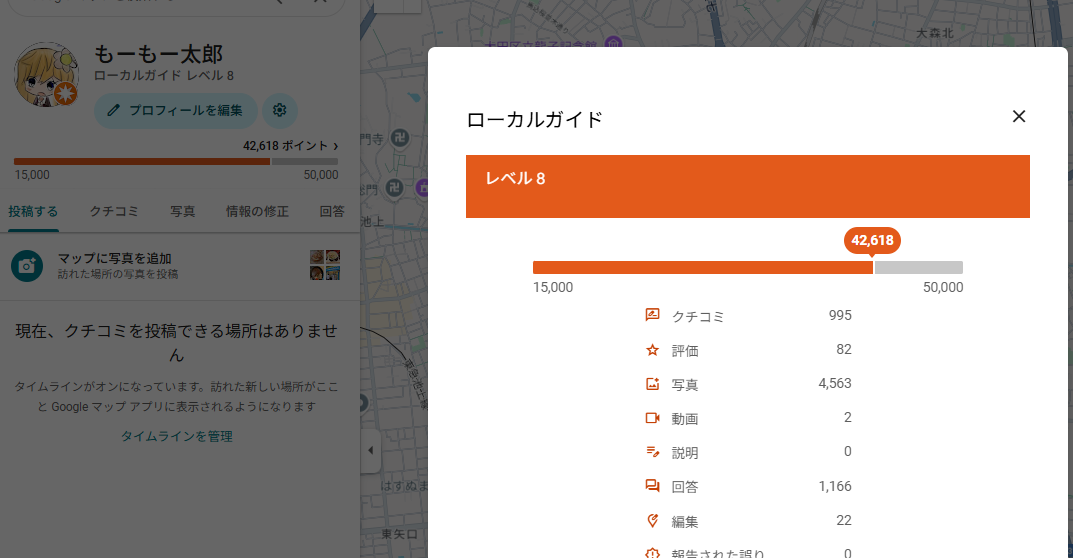The height and width of the screenshot is (558, 1073).
Task: Collapse the side panel with arrow handle
Action: [x=371, y=451]
